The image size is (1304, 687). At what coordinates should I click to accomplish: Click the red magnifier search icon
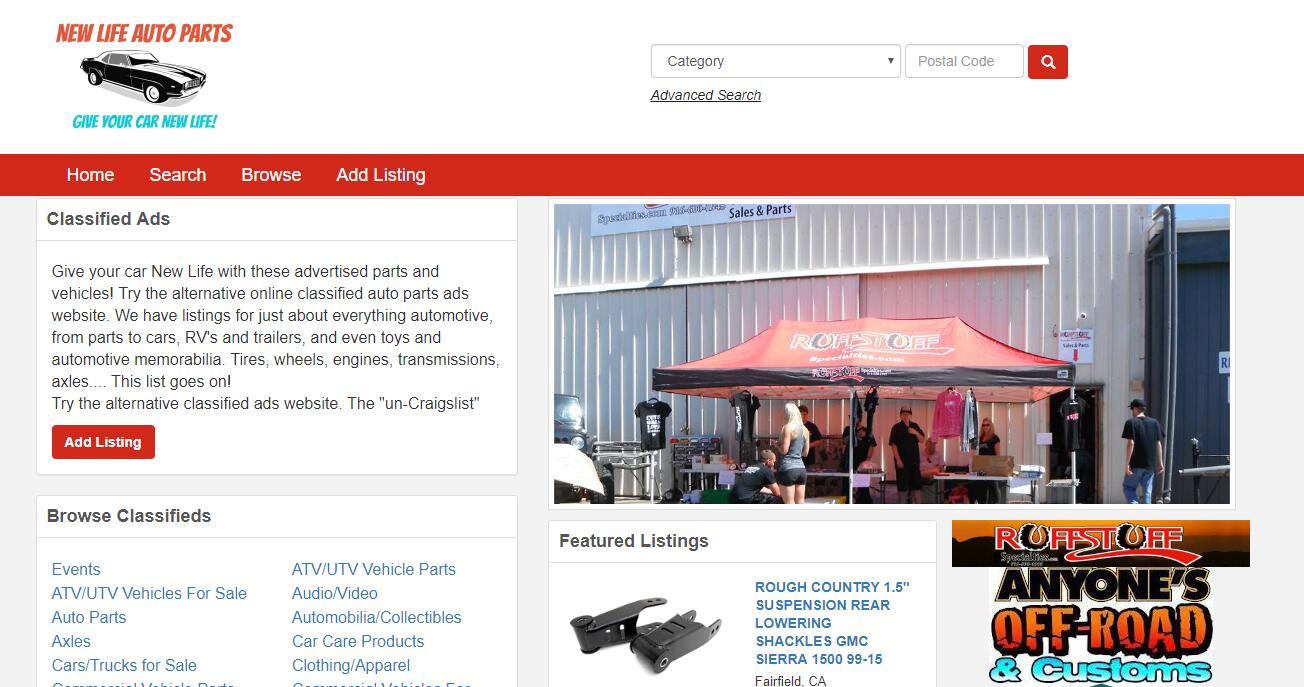click(1048, 61)
